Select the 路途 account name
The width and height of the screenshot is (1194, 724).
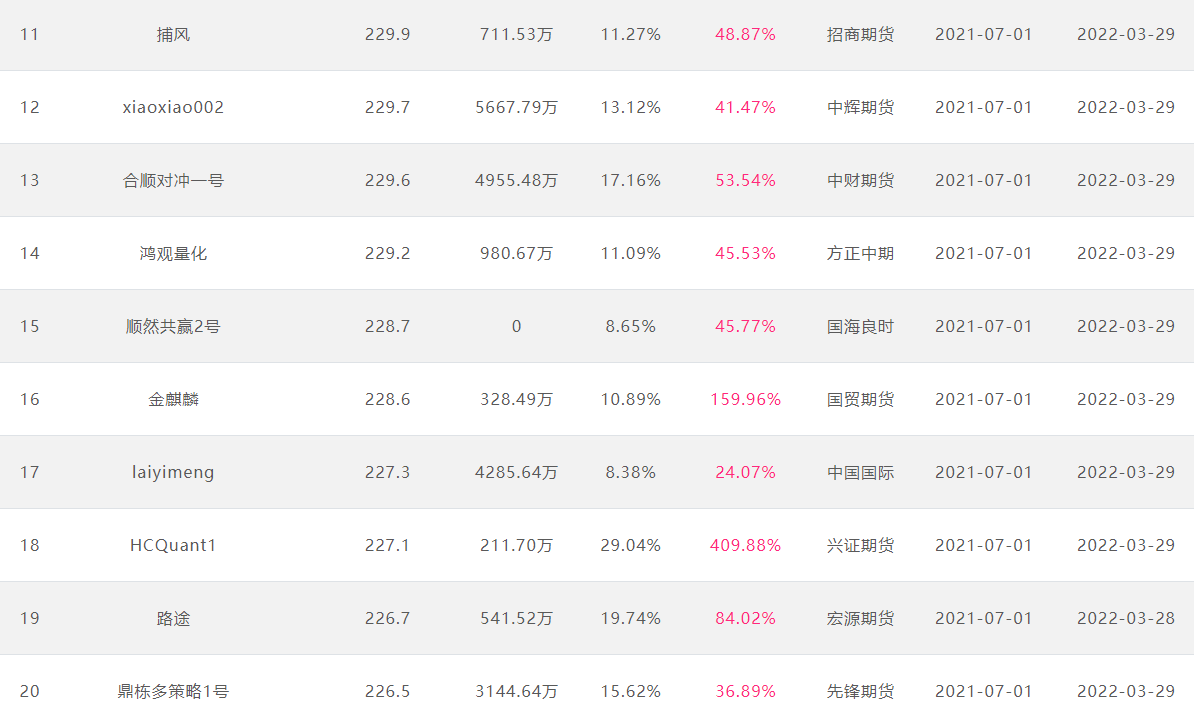pos(173,618)
